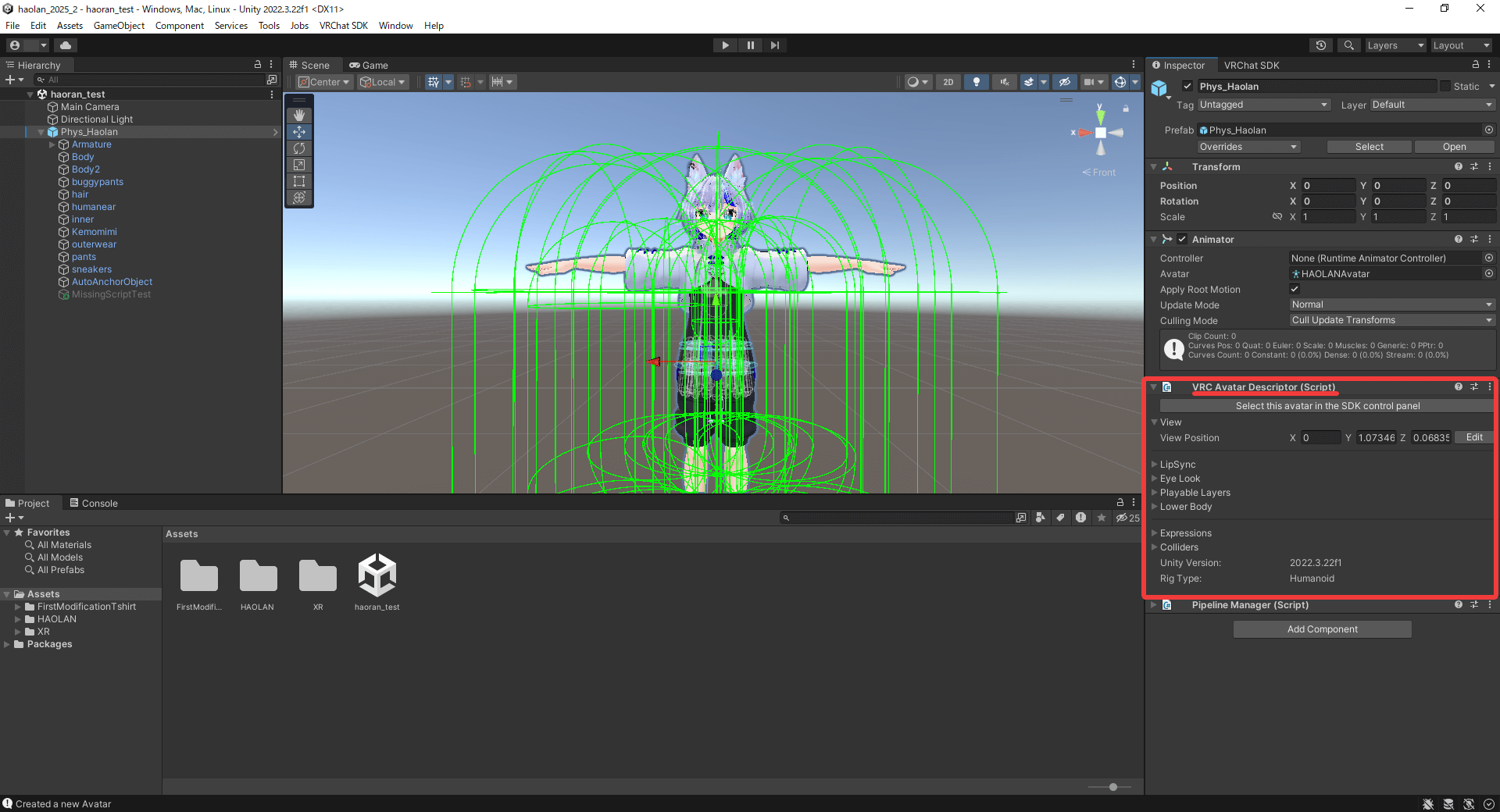Click the prefab Open button

click(x=1454, y=147)
